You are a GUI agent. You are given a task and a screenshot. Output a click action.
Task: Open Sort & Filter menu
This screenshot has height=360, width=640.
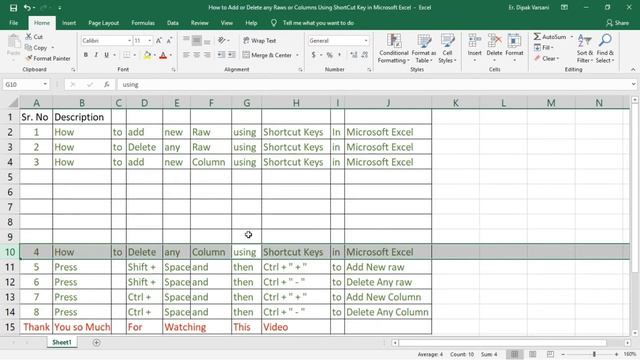584,49
